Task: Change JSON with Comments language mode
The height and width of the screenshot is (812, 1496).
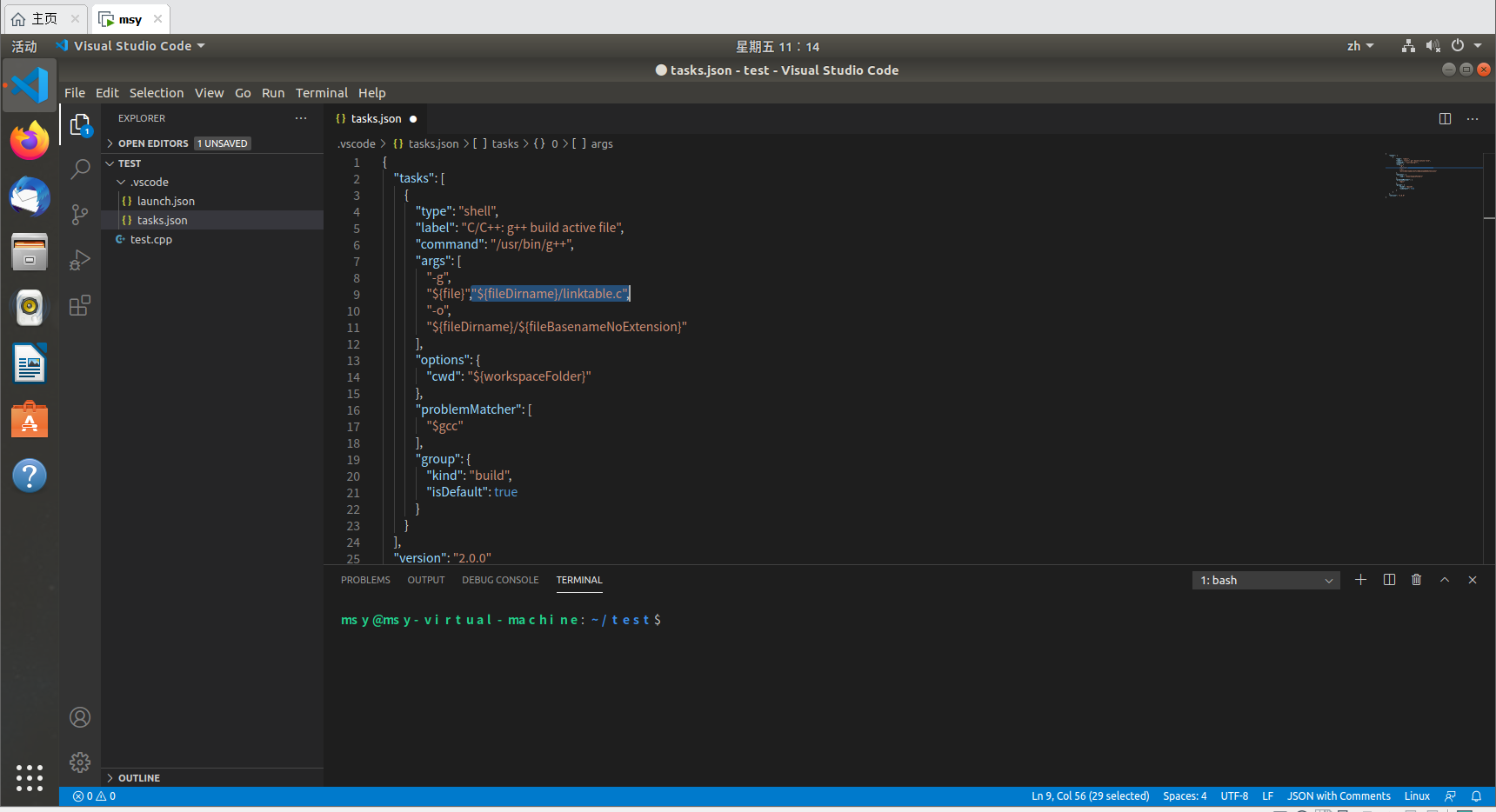Action: tap(1339, 796)
